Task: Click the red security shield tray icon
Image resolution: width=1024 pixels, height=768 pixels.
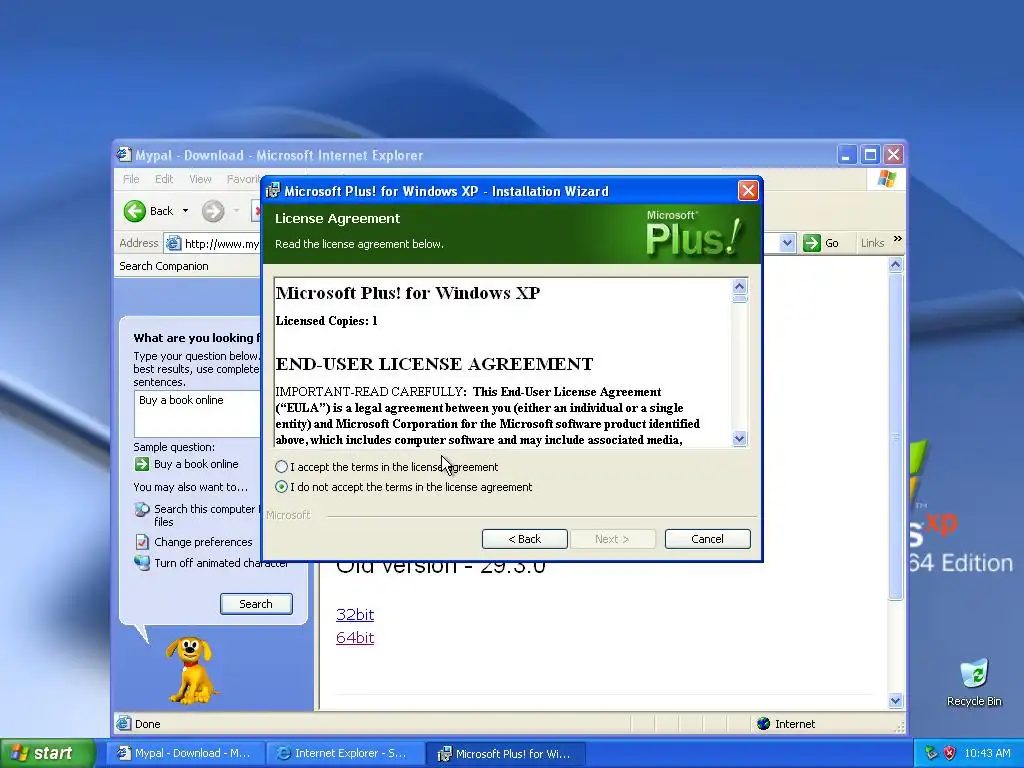Action: [950, 753]
